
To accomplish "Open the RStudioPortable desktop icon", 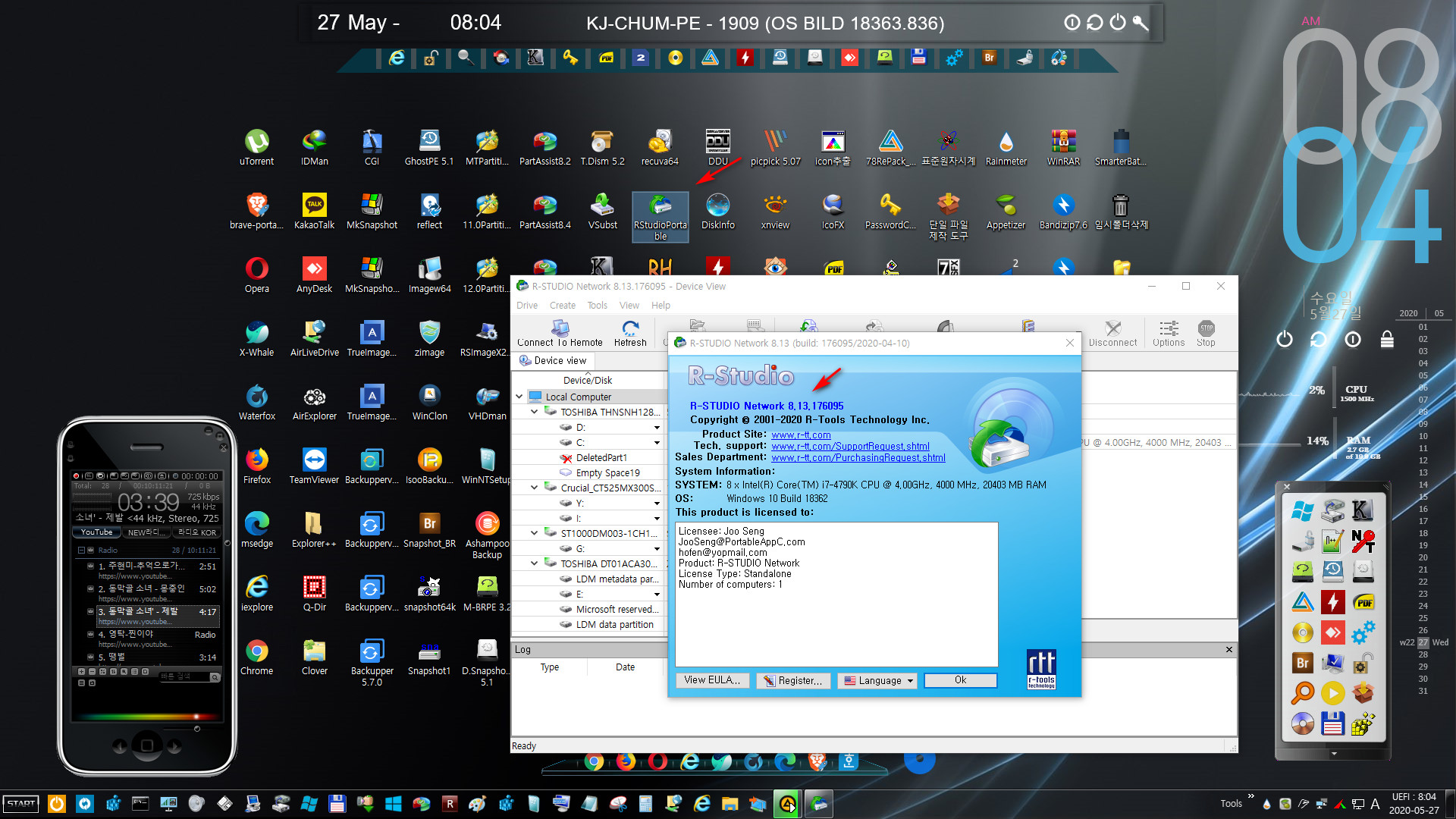I will tap(660, 217).
